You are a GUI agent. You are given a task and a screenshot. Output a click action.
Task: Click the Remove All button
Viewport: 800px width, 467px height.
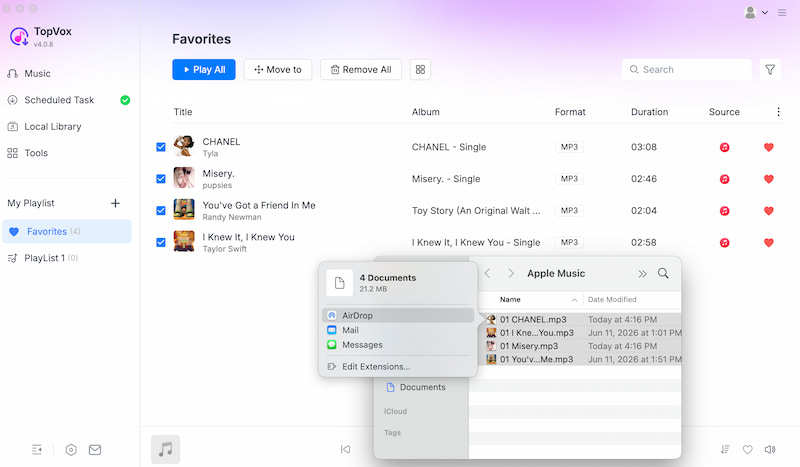tap(361, 69)
